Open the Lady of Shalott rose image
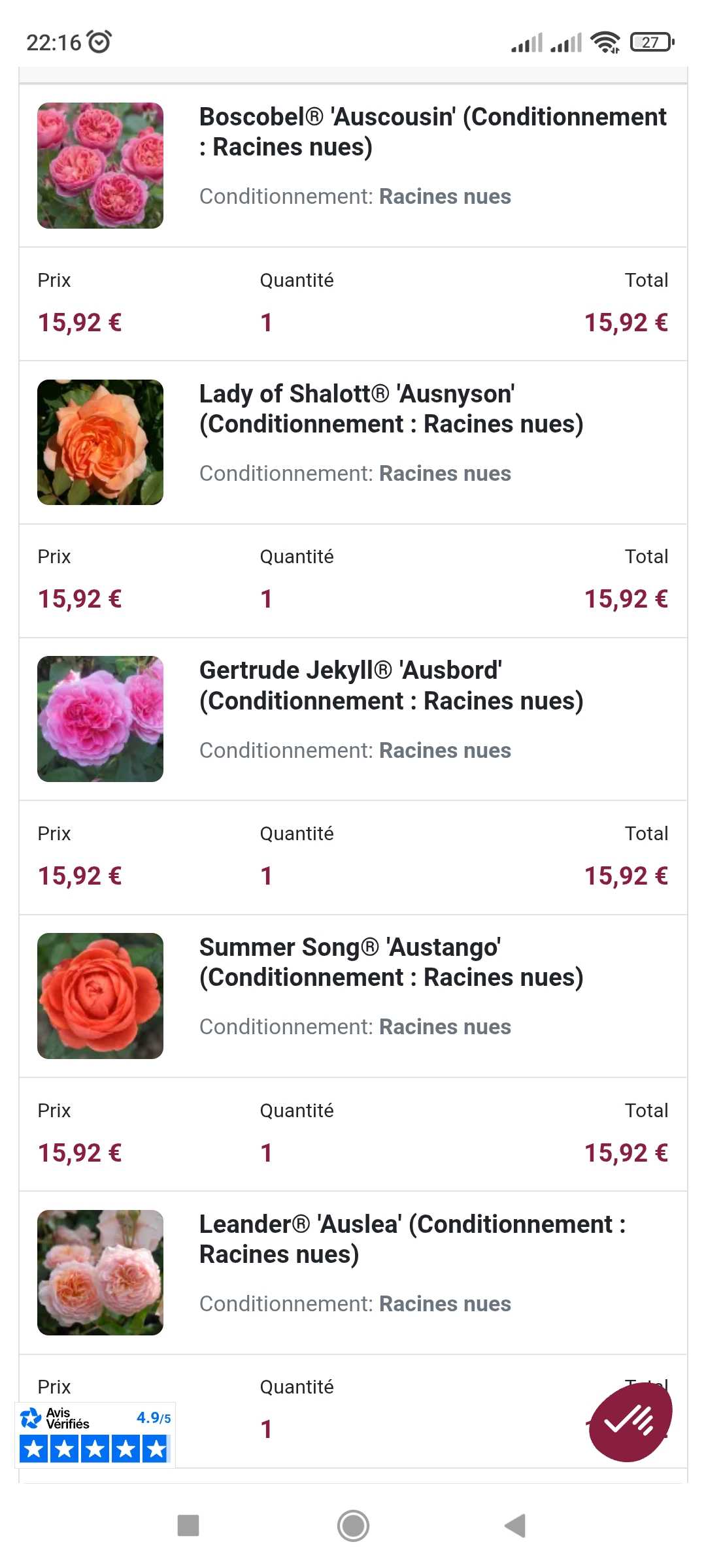This screenshot has height=1568, width=706. coord(100,442)
